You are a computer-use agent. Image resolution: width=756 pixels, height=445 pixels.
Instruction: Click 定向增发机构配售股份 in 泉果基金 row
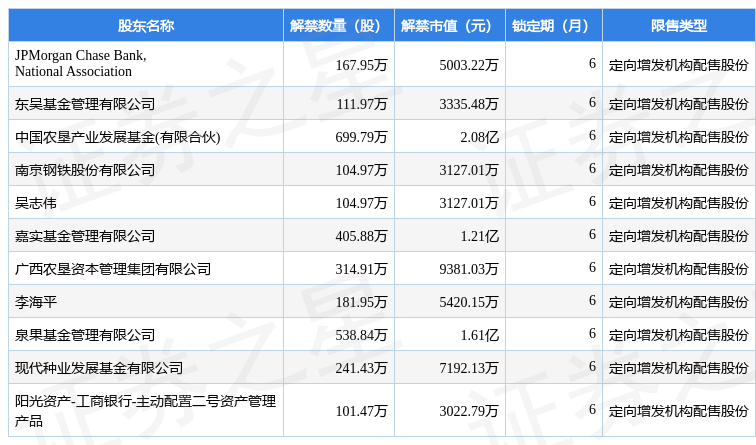tap(679, 335)
